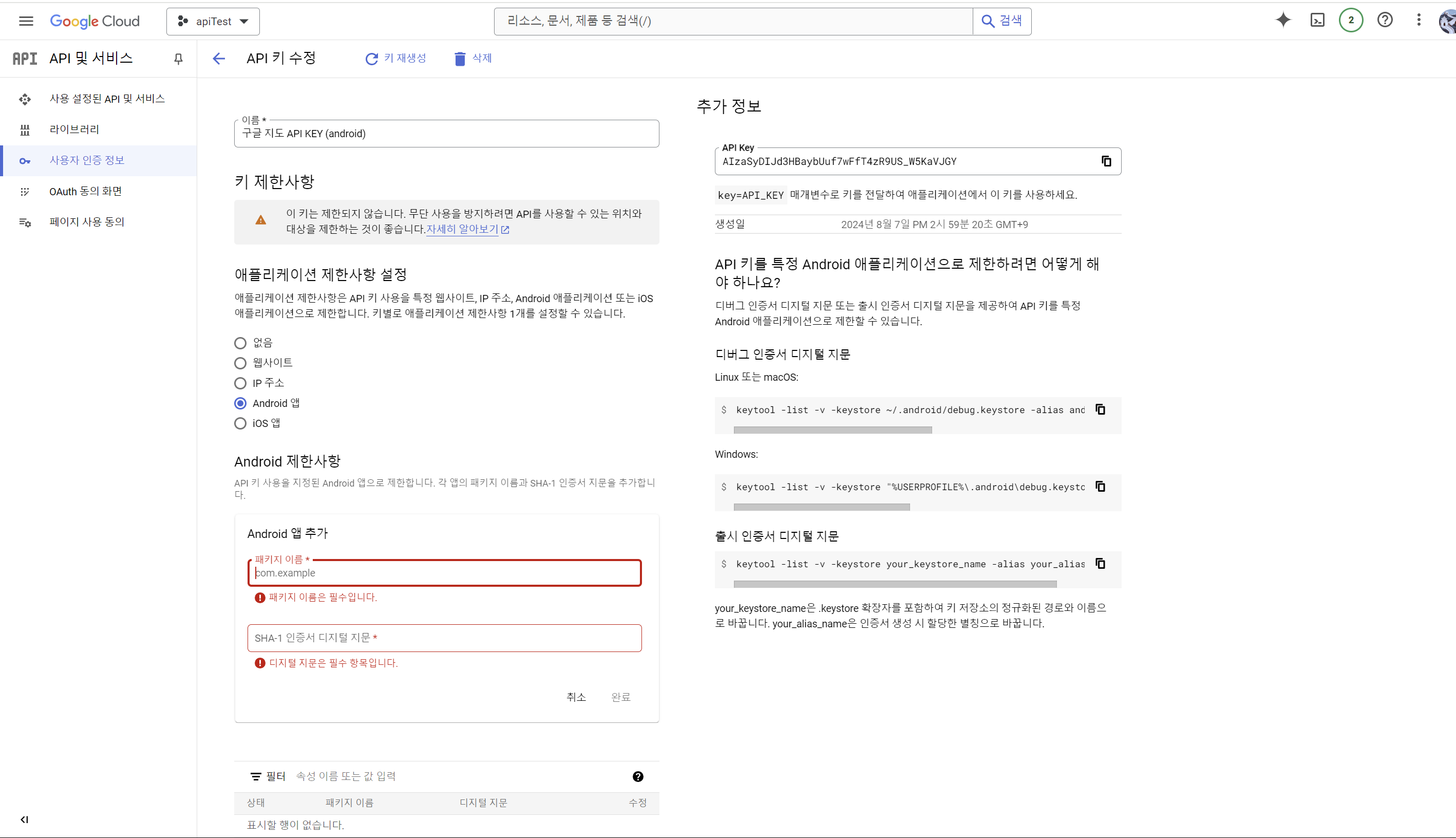The image size is (1456, 838).
Task: Copy the API Key using the copy icon
Action: pyautogui.click(x=1106, y=161)
